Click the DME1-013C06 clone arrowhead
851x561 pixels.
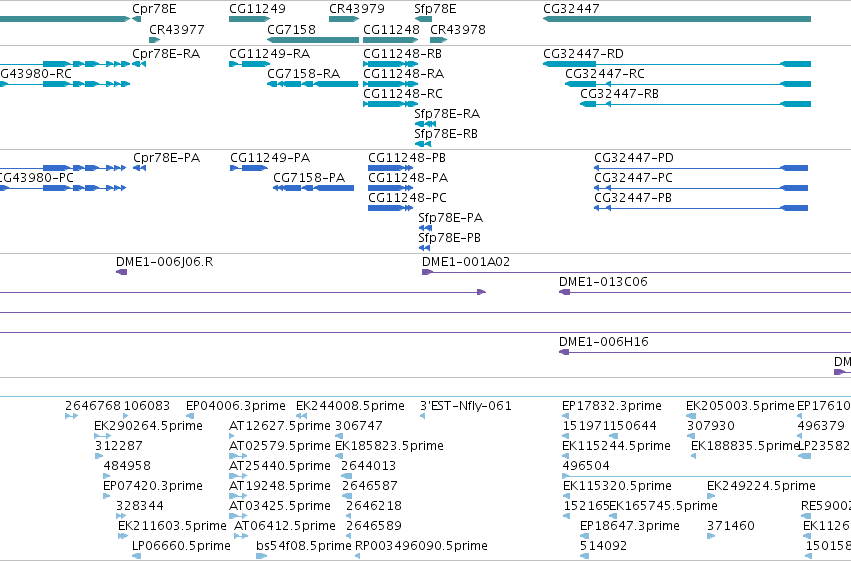click(564, 292)
